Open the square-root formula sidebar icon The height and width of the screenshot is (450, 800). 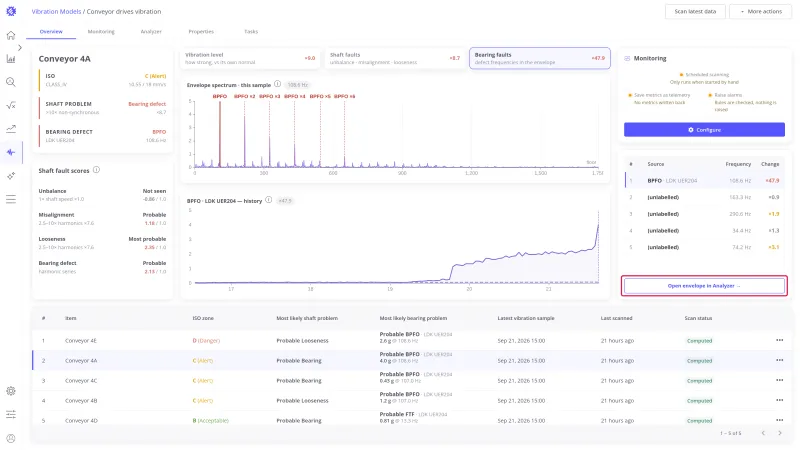11,106
